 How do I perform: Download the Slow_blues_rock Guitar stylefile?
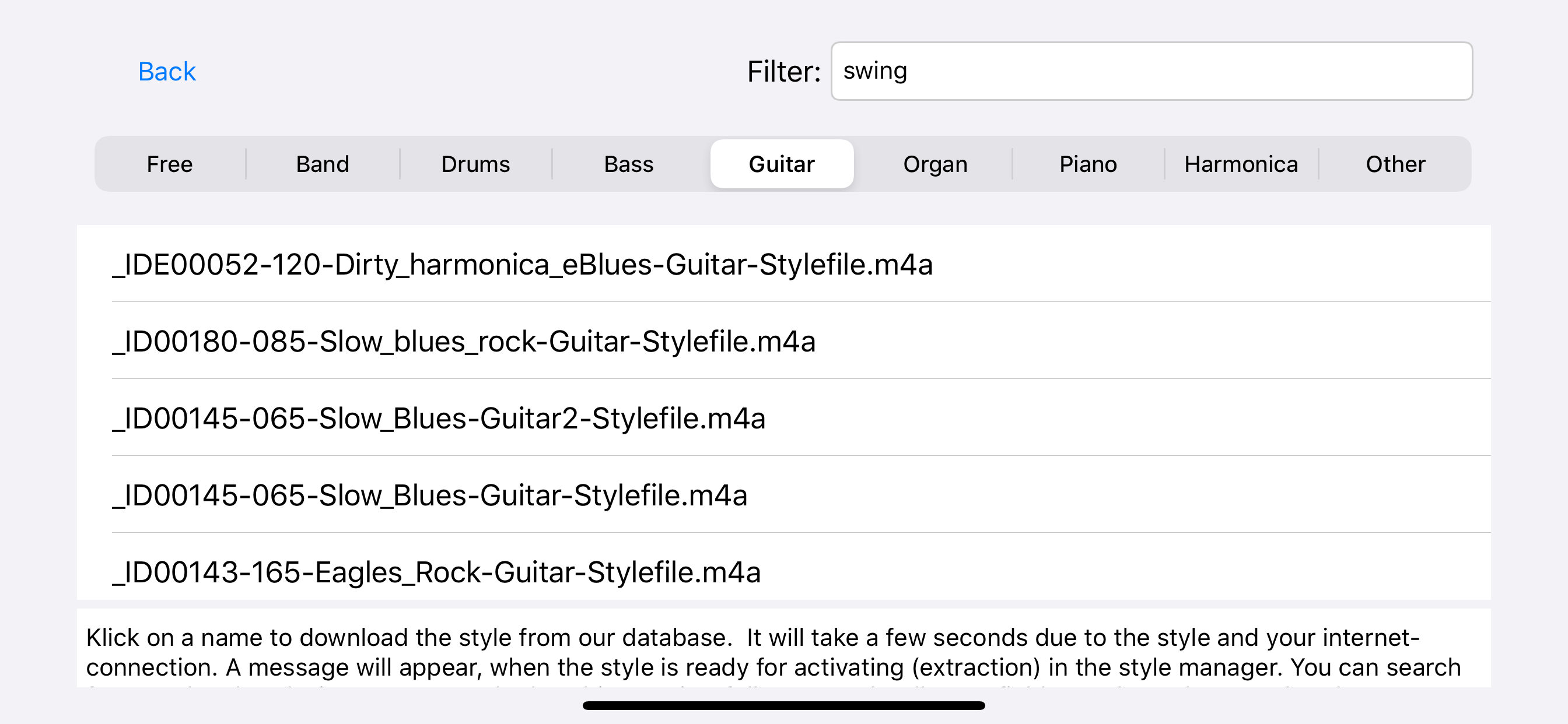tap(464, 342)
